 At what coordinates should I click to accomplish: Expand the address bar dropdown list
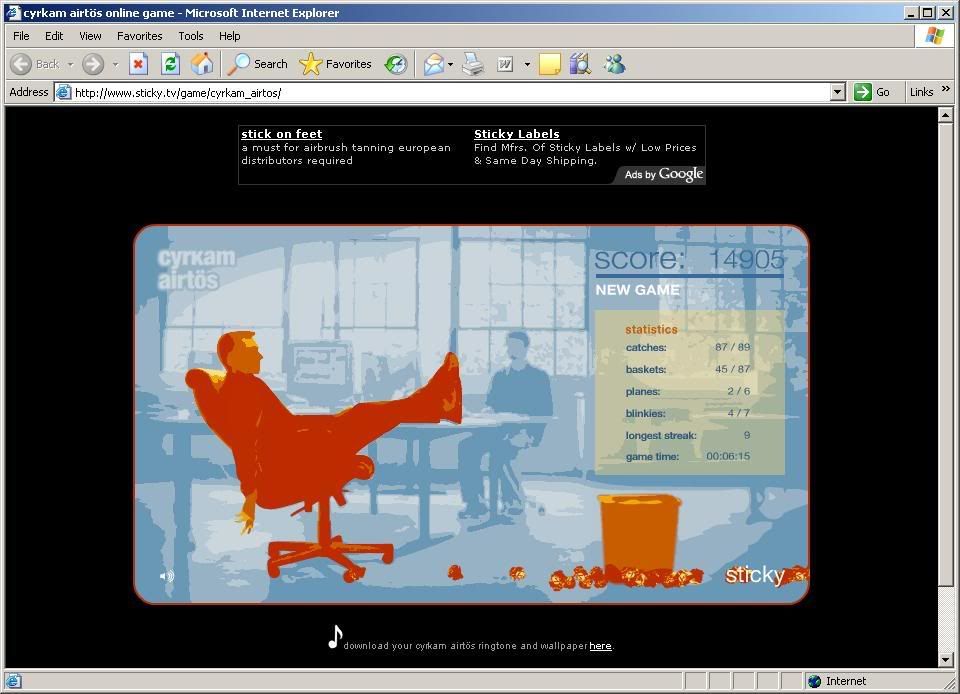coord(838,93)
